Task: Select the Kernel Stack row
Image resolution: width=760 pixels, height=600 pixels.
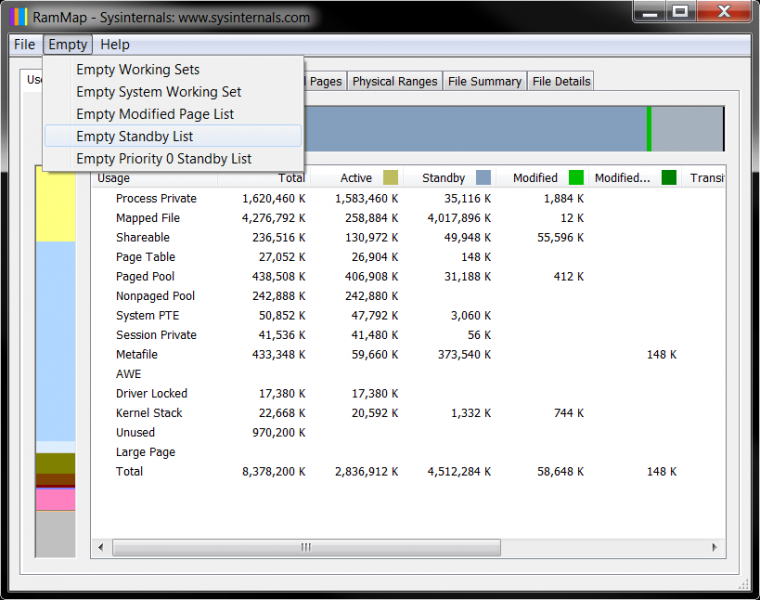Action: (x=408, y=413)
